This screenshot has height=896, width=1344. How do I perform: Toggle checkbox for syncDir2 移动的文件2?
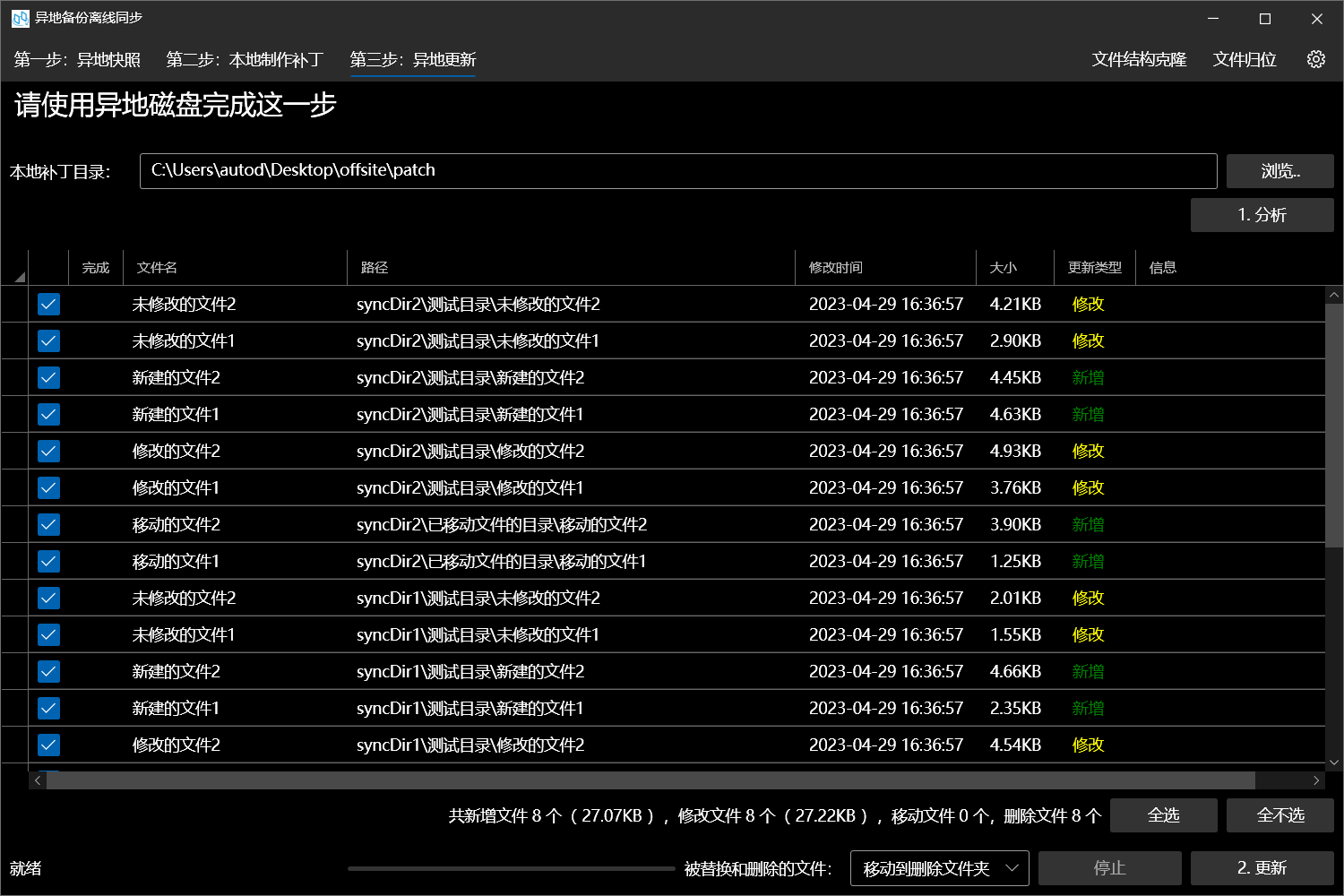coord(49,525)
